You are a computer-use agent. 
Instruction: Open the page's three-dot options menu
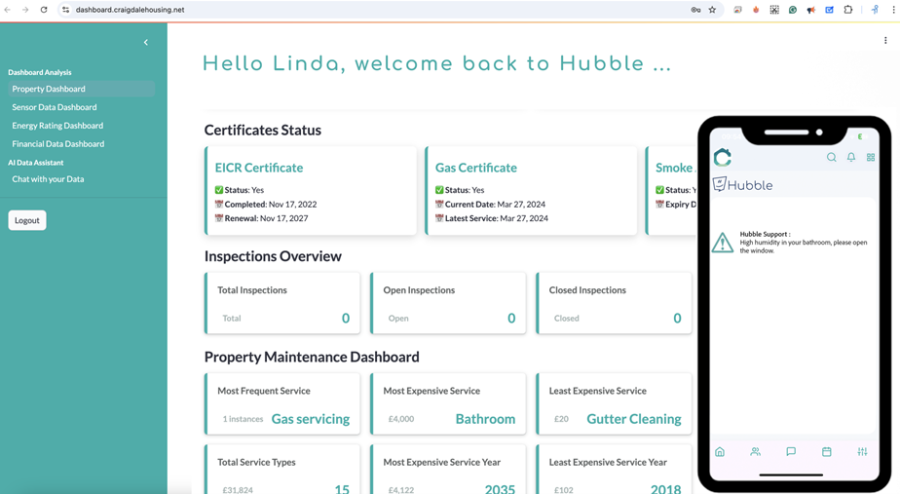[x=886, y=40]
